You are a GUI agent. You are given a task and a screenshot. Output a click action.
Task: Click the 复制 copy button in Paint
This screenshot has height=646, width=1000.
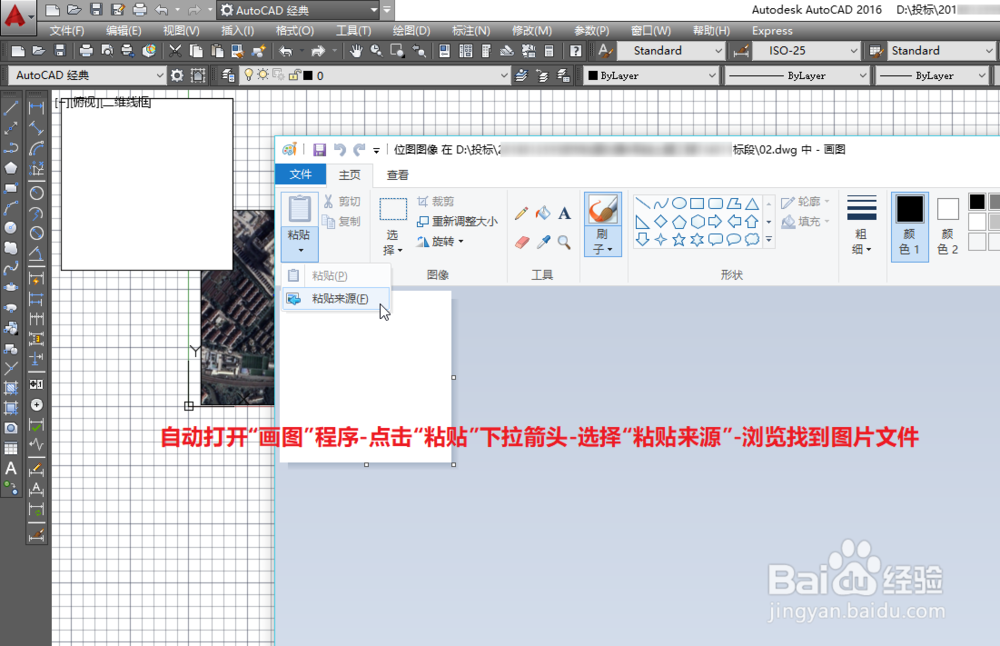[342, 221]
